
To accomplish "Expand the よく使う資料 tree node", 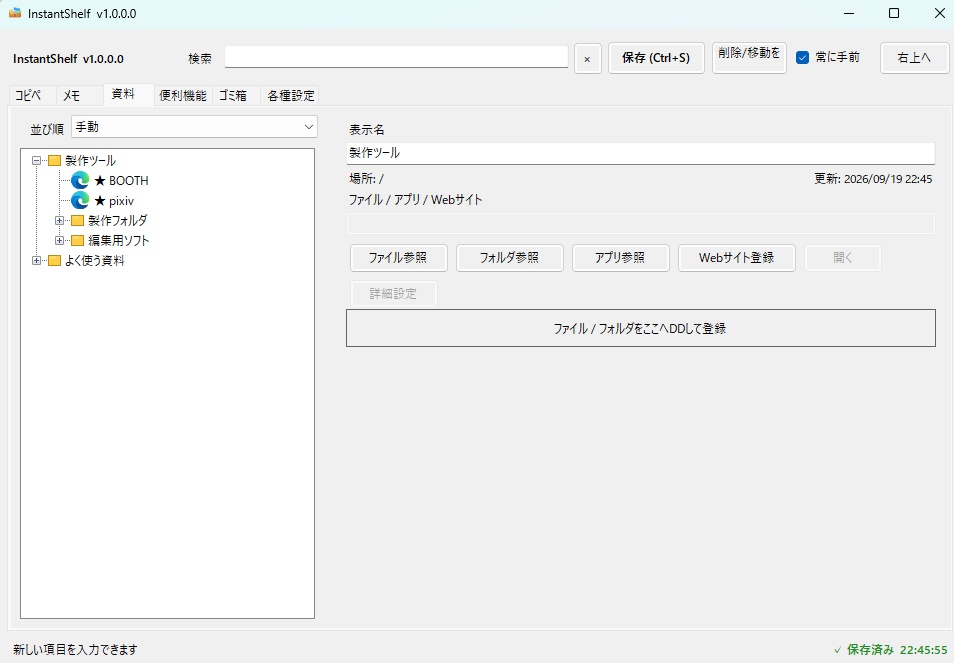I will pyautogui.click(x=37, y=260).
